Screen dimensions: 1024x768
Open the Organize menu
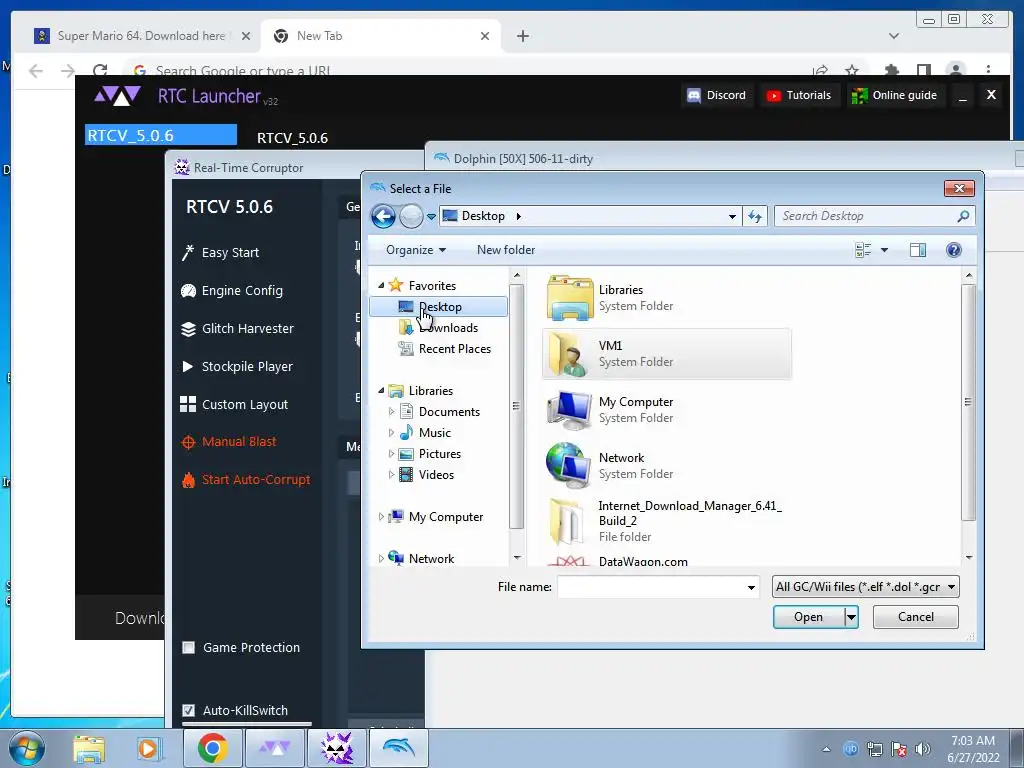point(415,250)
